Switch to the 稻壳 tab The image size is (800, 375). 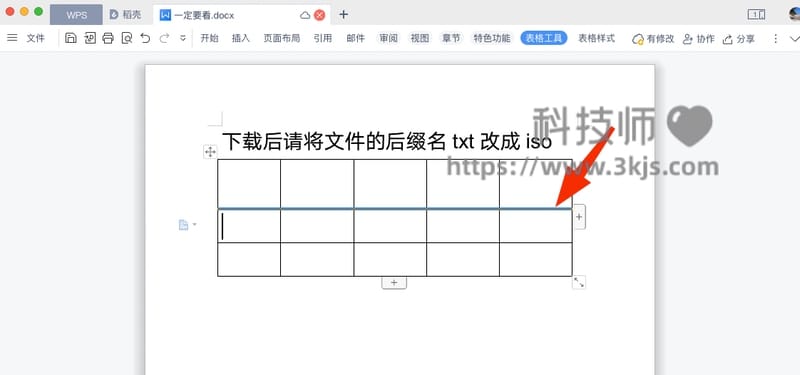point(126,15)
